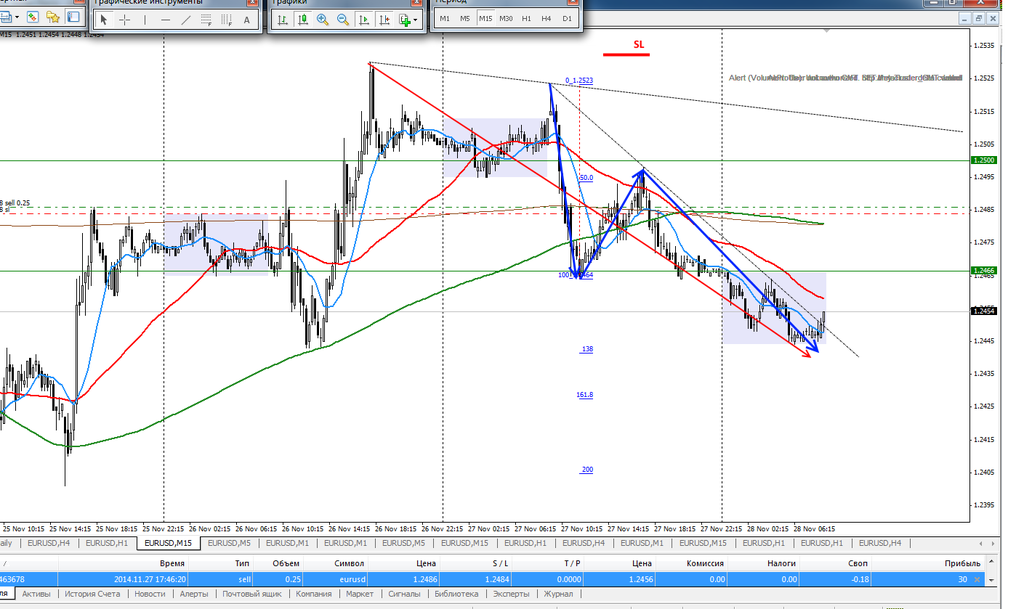Switch timeframe to D1
Screen dimensions: 1024x609
point(567,18)
